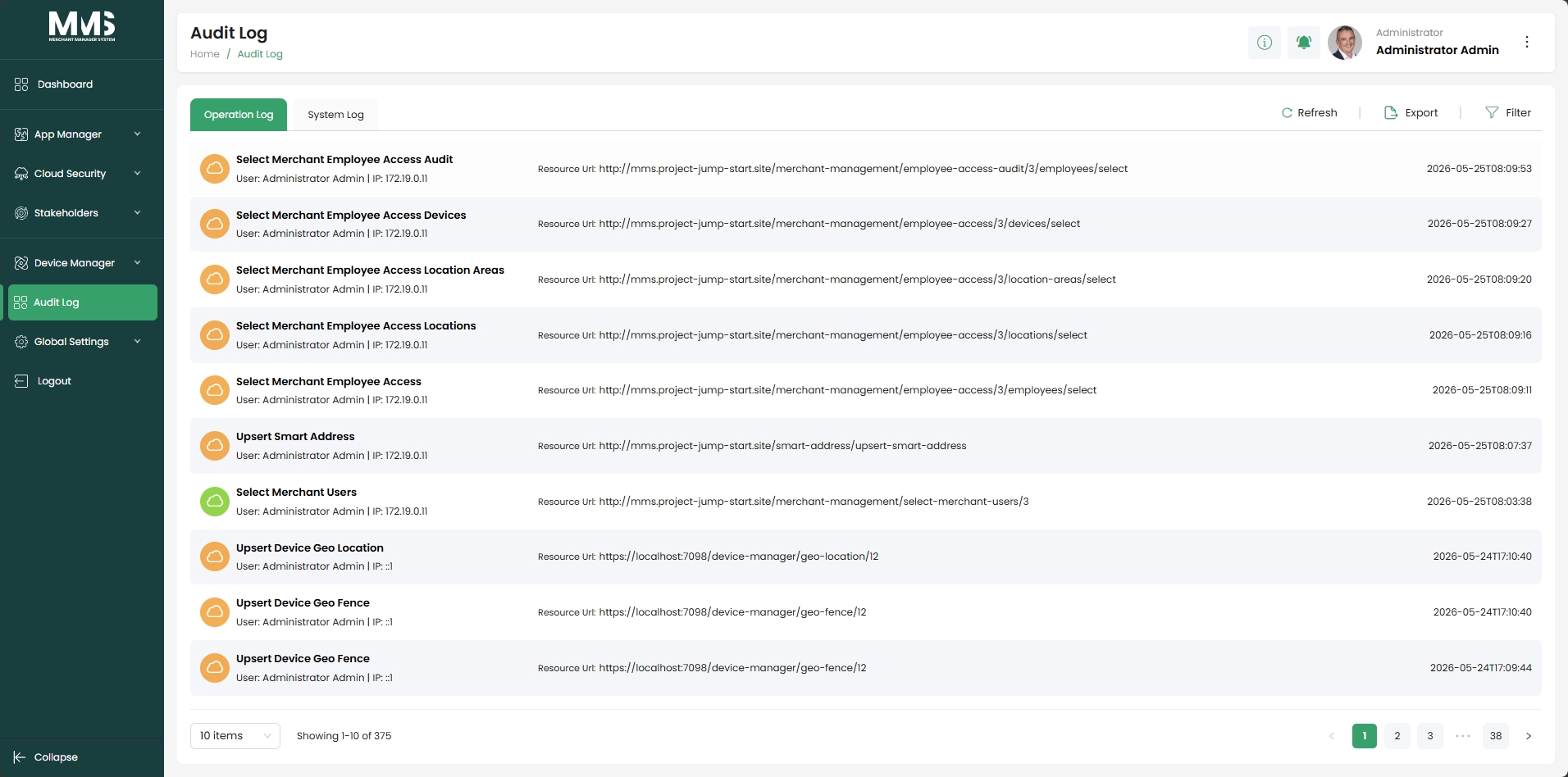This screenshot has height=777, width=1568.
Task: Click the Device Manager sidebar icon
Action: click(21, 263)
